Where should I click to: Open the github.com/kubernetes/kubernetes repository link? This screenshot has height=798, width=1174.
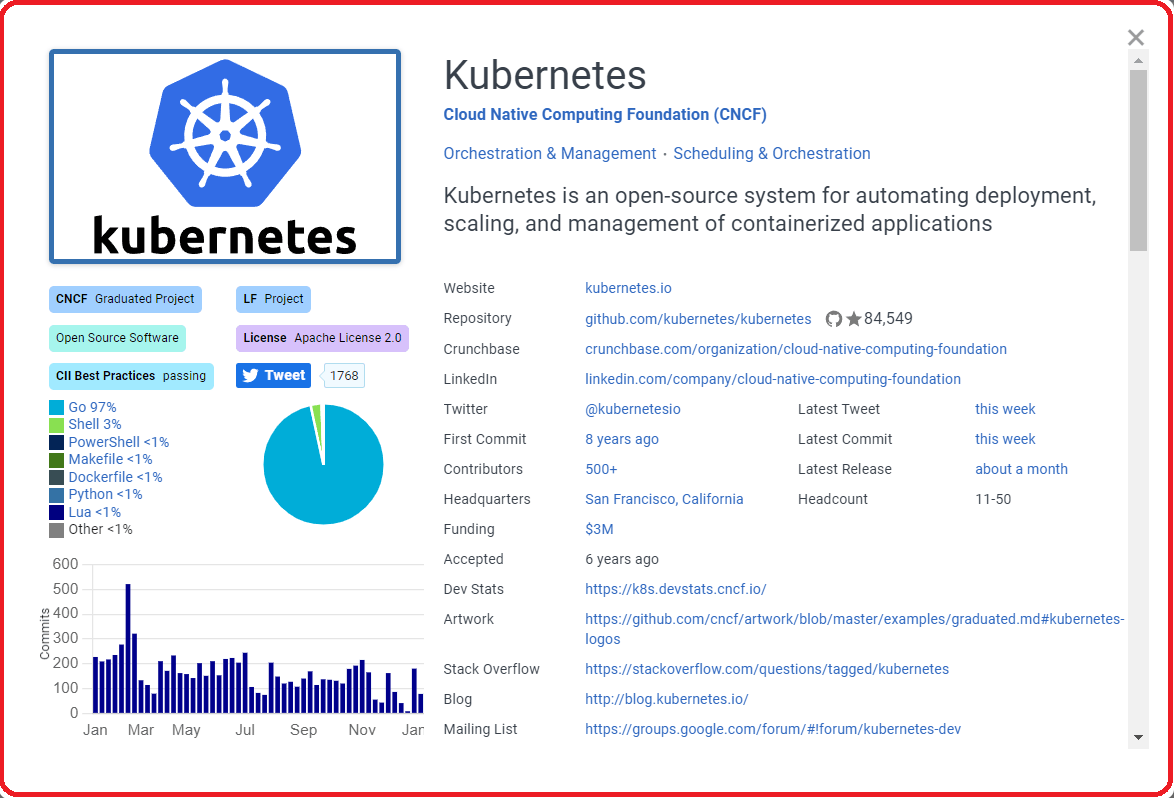point(698,319)
